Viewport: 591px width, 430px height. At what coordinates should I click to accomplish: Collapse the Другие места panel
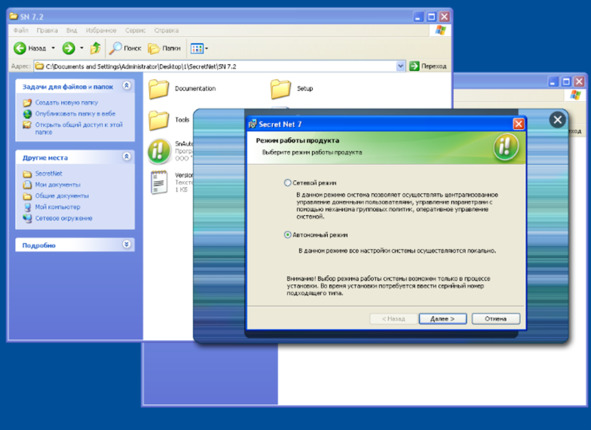pyautogui.click(x=127, y=156)
